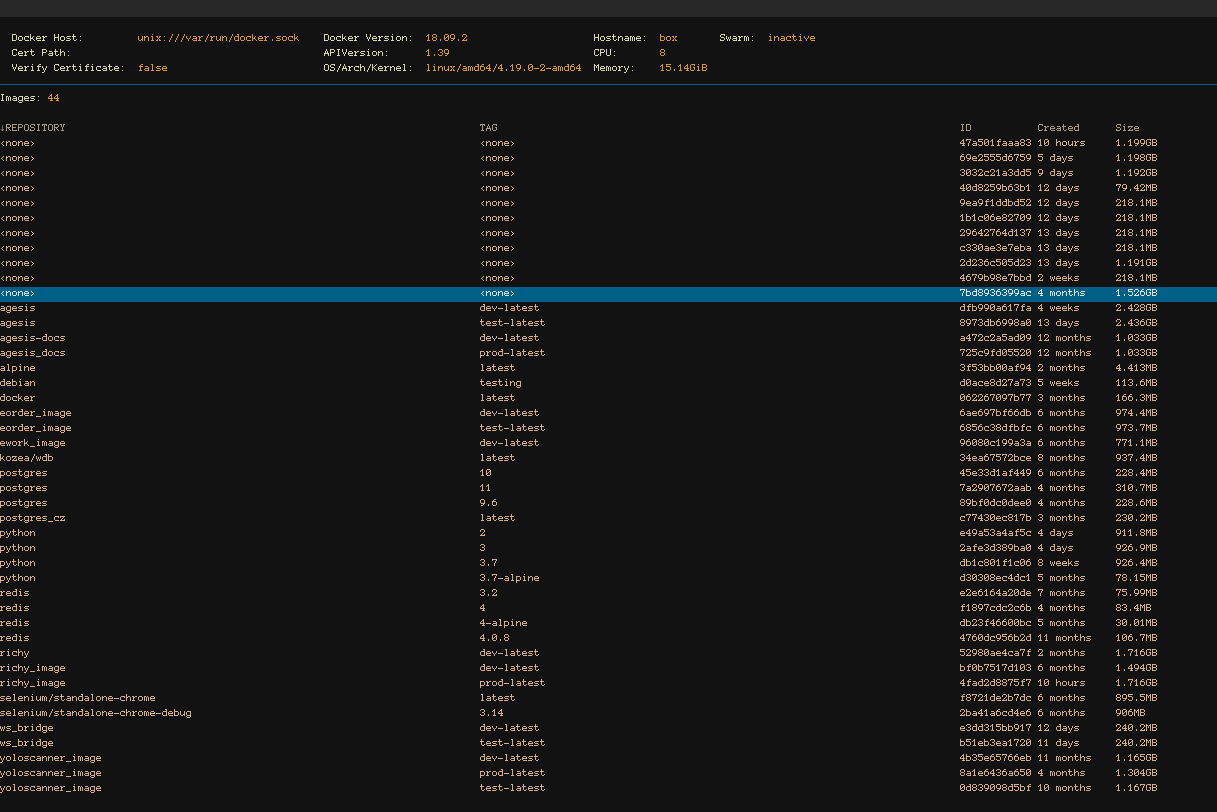Select the image row with ID 40d8259b63b1
The image size is (1217, 812).
(x=608, y=188)
